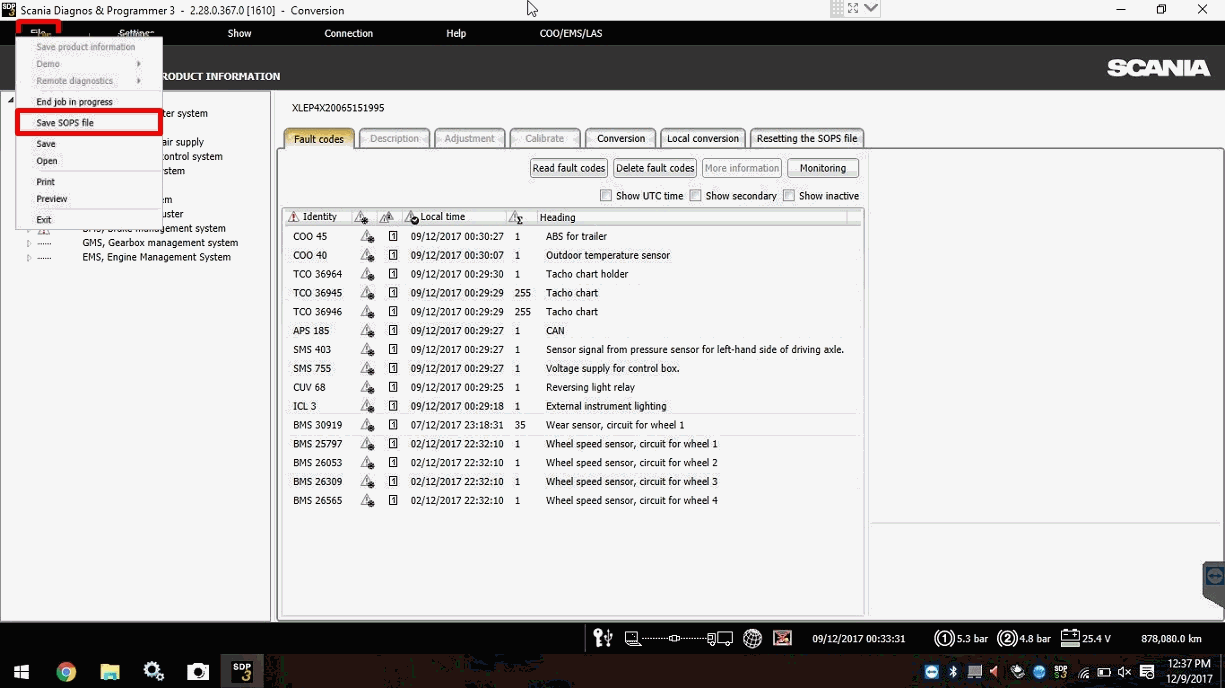This screenshot has width=1225, height=688.
Task: Click the Wi-Fi network tray icon
Action: coord(1083,672)
